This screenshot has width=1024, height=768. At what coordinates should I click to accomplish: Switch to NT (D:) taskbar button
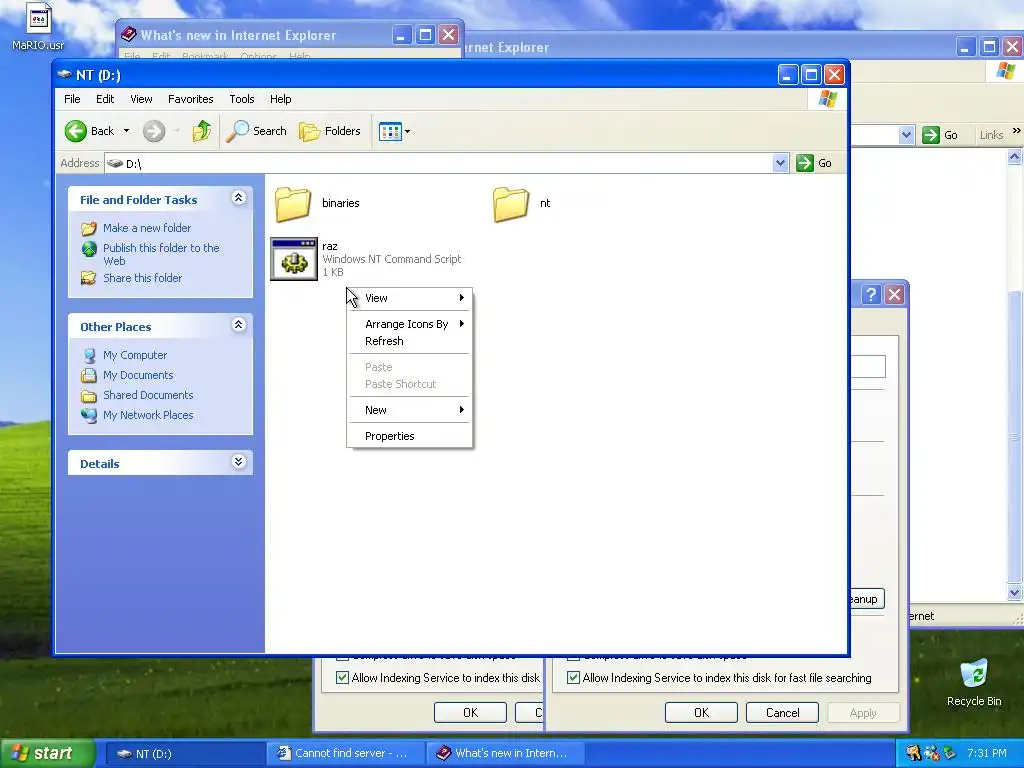pyautogui.click(x=184, y=754)
